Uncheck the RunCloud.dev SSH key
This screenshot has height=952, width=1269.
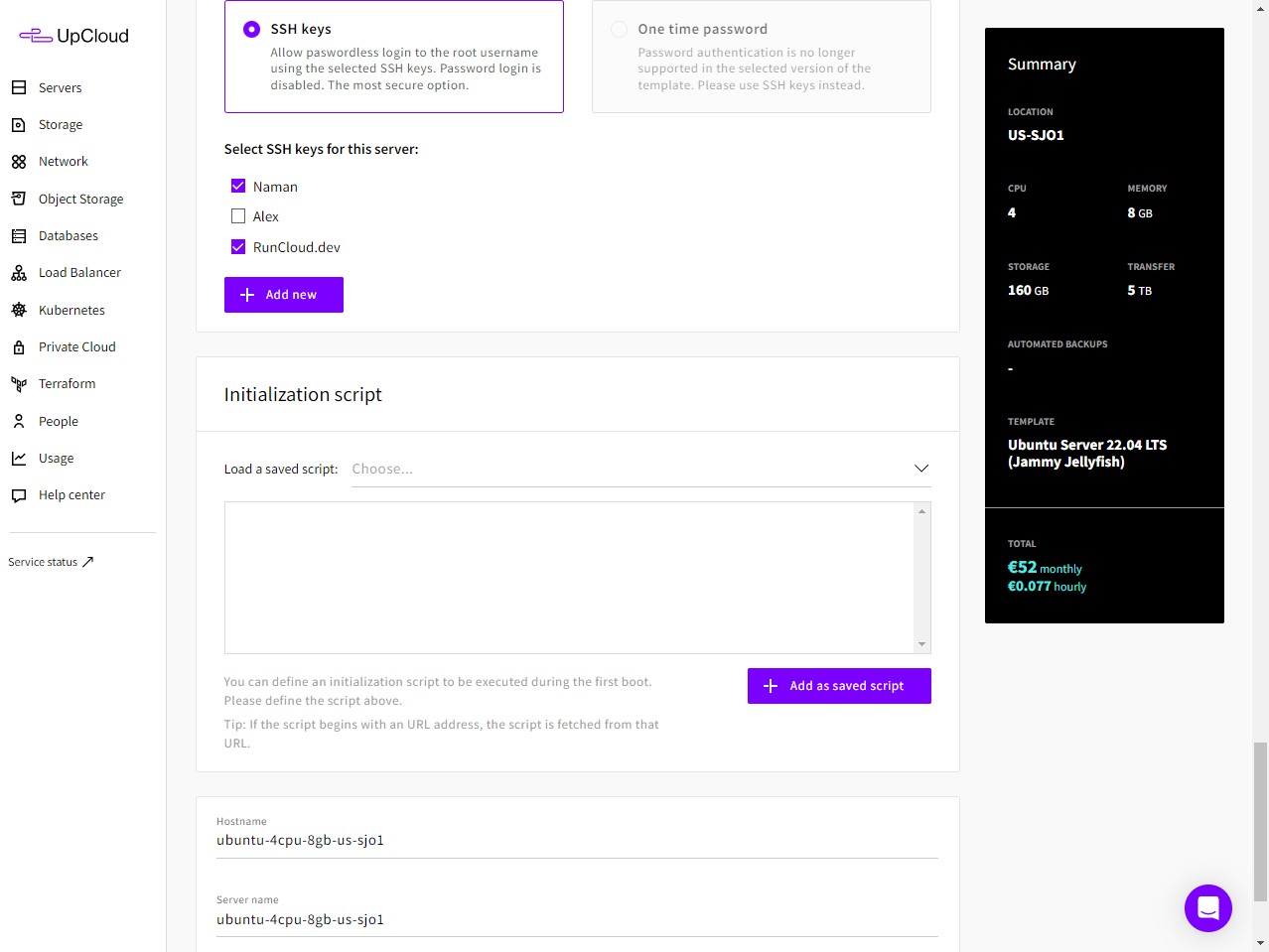(238, 247)
